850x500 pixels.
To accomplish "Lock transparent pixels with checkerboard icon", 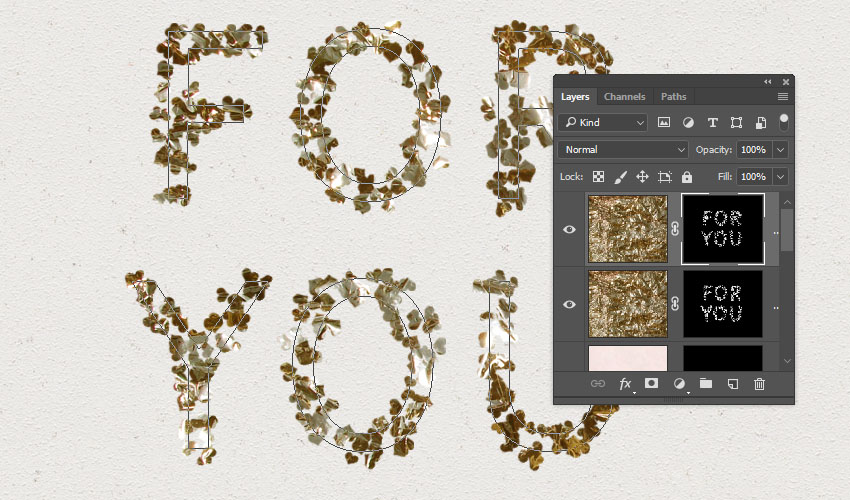I will (x=598, y=177).
